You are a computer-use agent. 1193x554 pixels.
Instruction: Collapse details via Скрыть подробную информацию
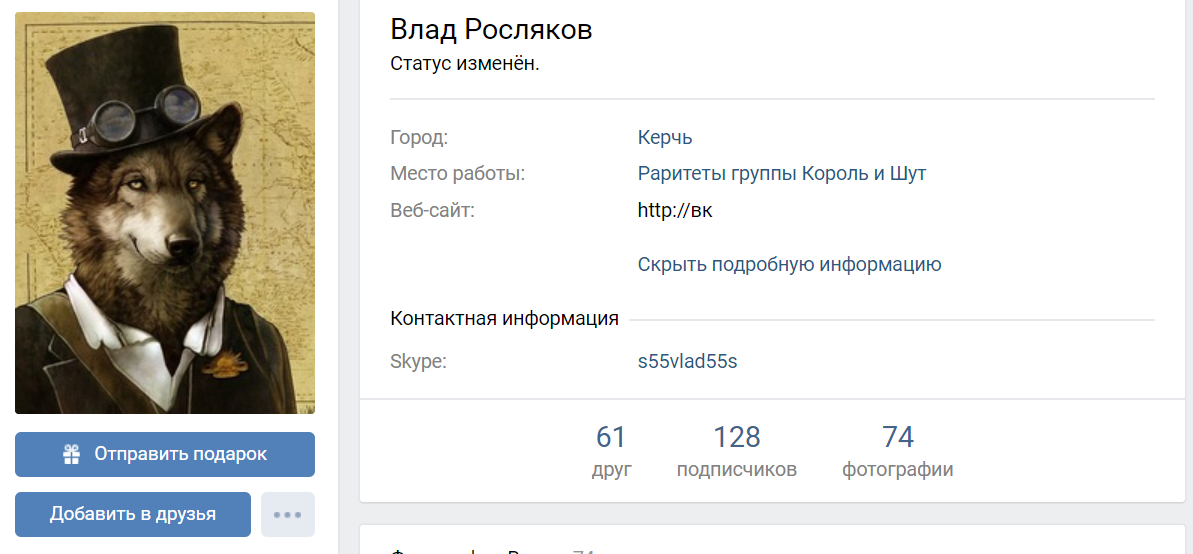tap(789, 264)
